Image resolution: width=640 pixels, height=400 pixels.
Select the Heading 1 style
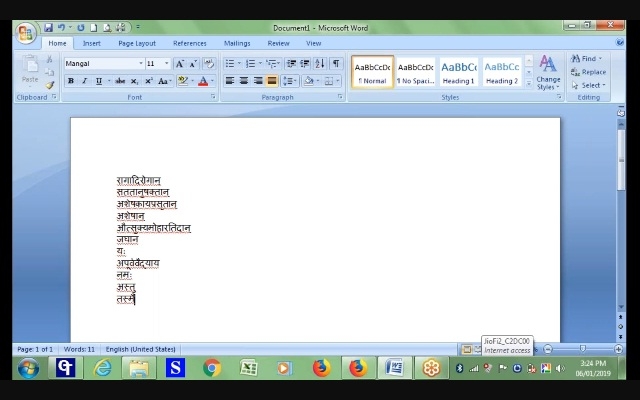point(458,72)
